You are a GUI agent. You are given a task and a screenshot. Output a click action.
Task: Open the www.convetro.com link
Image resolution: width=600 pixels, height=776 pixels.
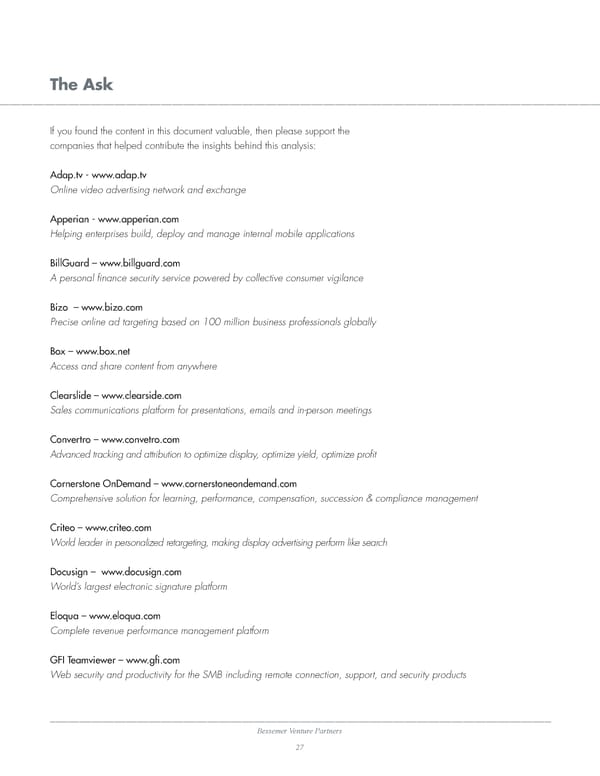pyautogui.click(x=140, y=439)
